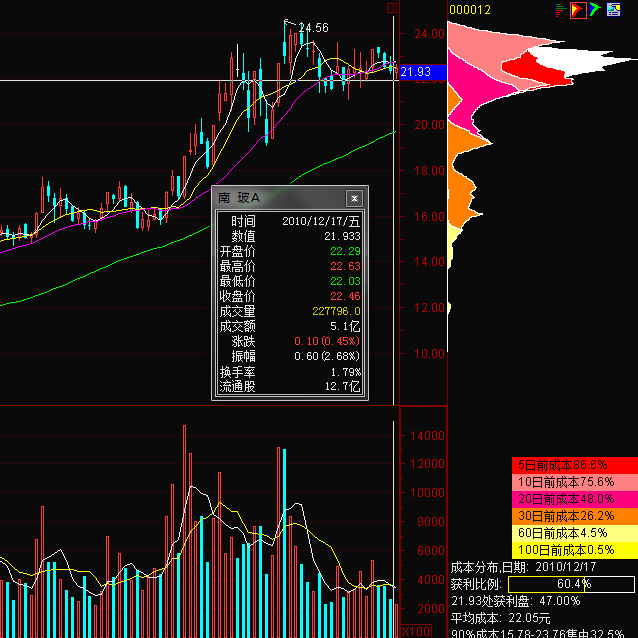638x638 pixels.
Task: Select the red-yellow arrow cost distribution icon
Action: 578,10
